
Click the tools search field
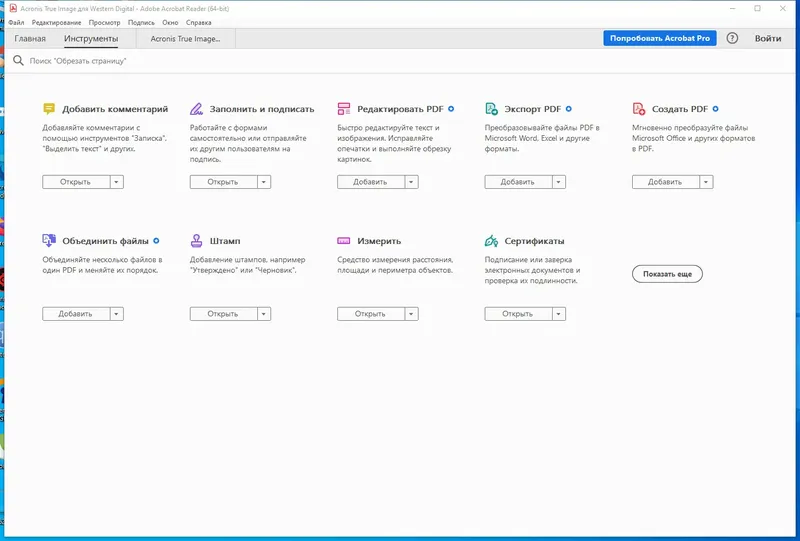400,61
